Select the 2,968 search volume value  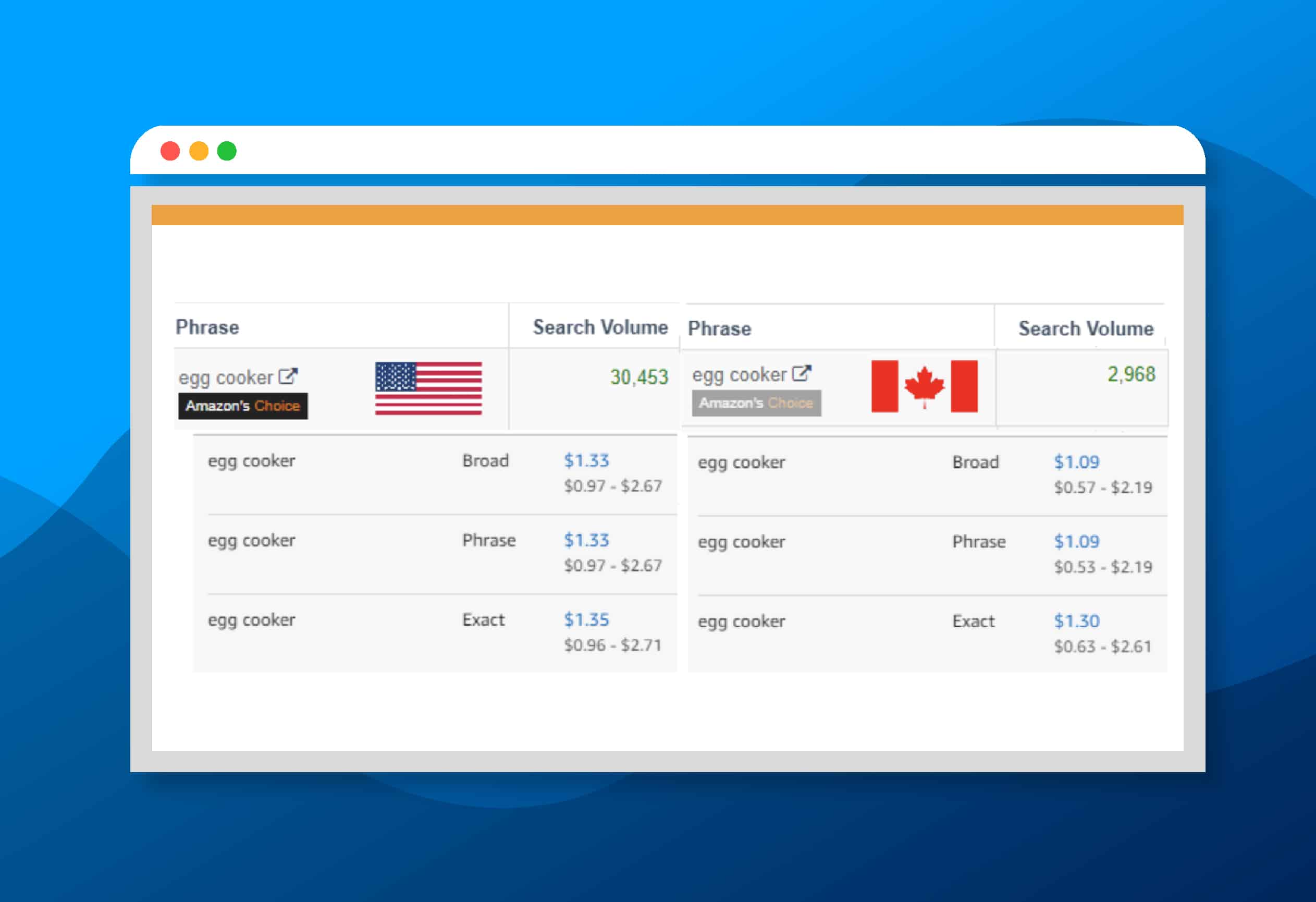[x=1131, y=374]
